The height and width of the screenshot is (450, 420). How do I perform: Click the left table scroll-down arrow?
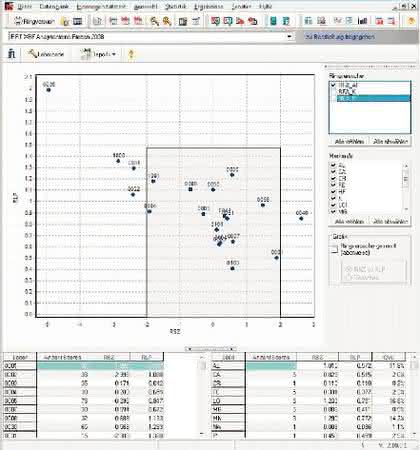[201, 434]
